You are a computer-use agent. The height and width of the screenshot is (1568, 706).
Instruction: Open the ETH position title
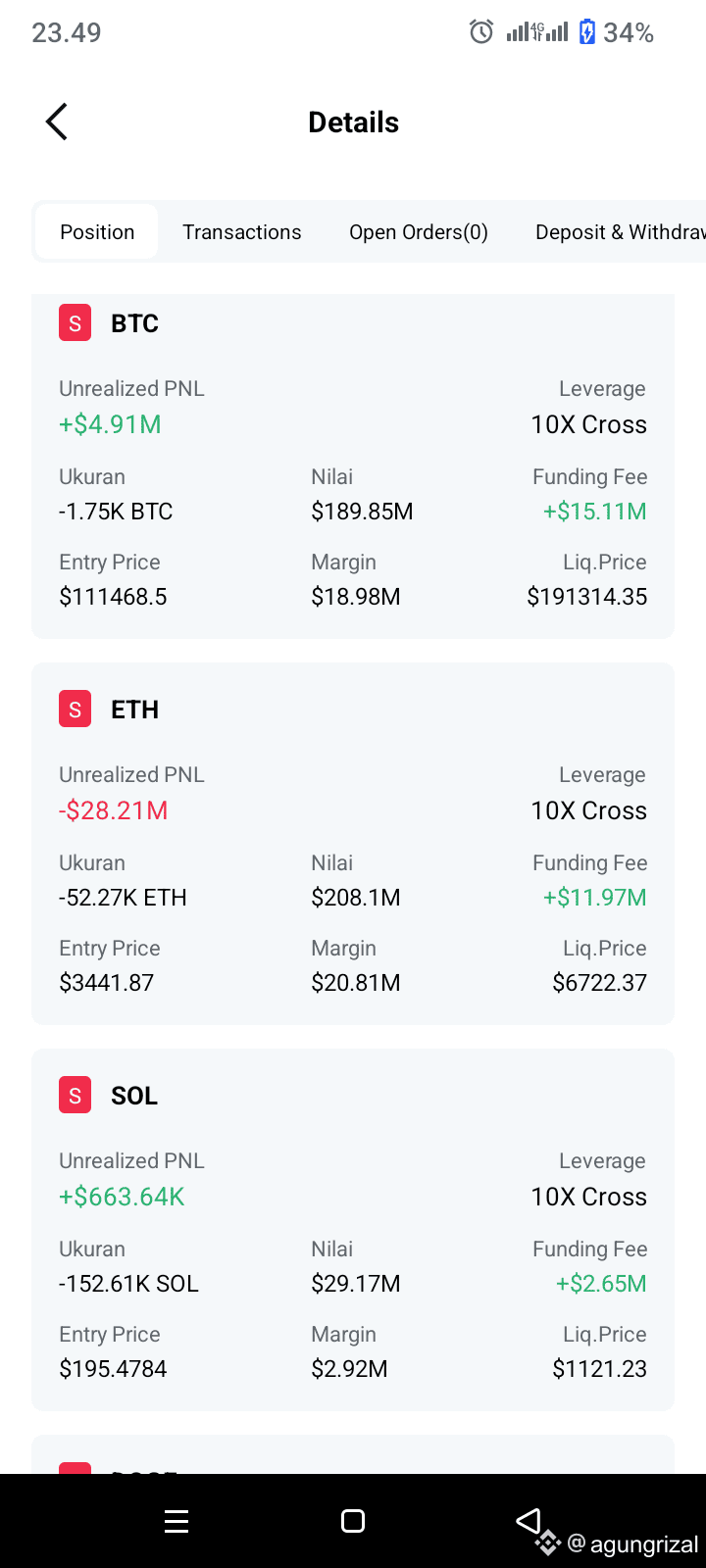(134, 710)
